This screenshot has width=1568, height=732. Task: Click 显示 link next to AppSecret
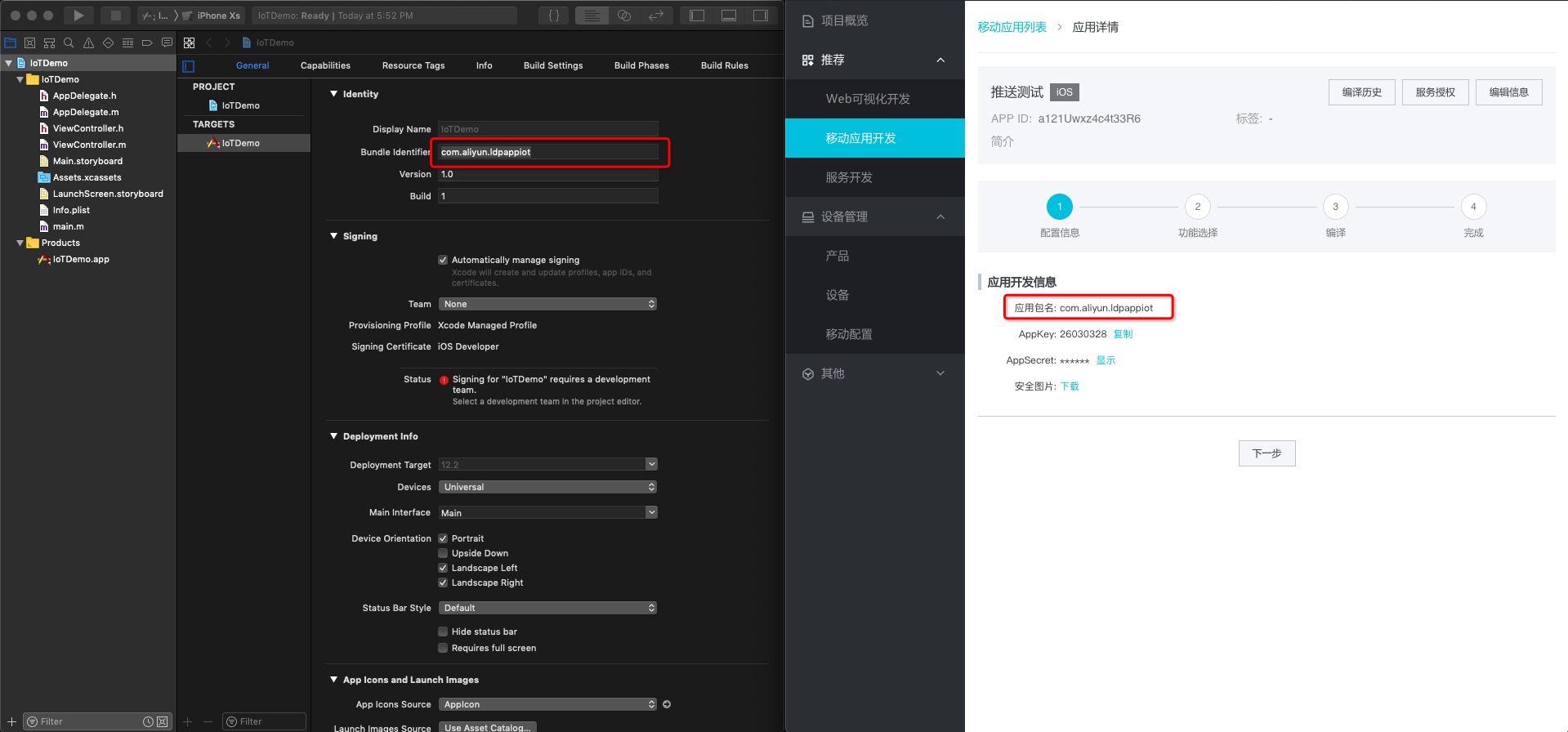click(1106, 360)
